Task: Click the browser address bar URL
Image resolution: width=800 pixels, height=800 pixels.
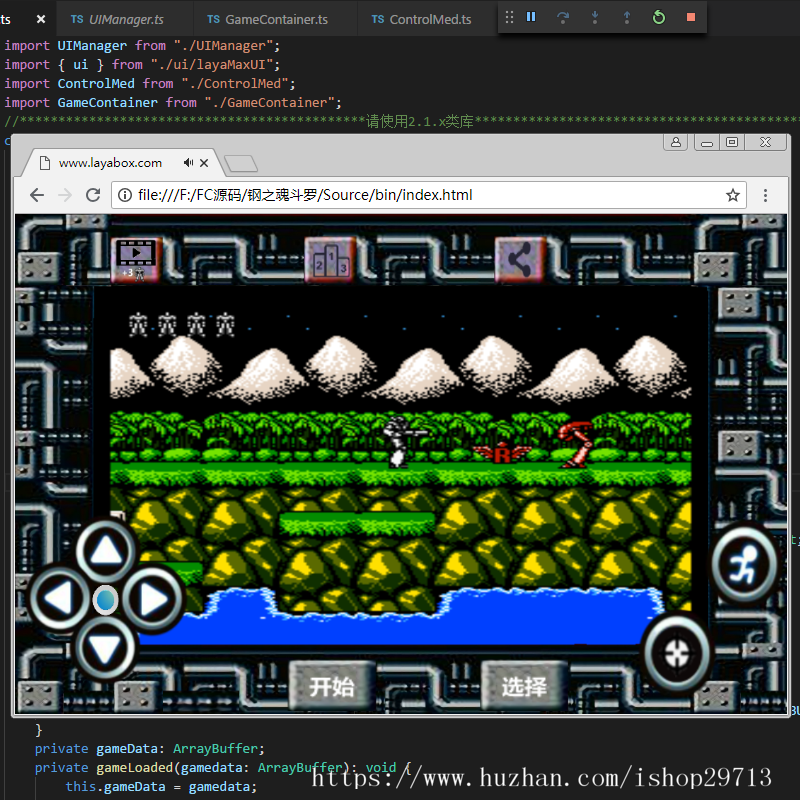Action: 305,195
